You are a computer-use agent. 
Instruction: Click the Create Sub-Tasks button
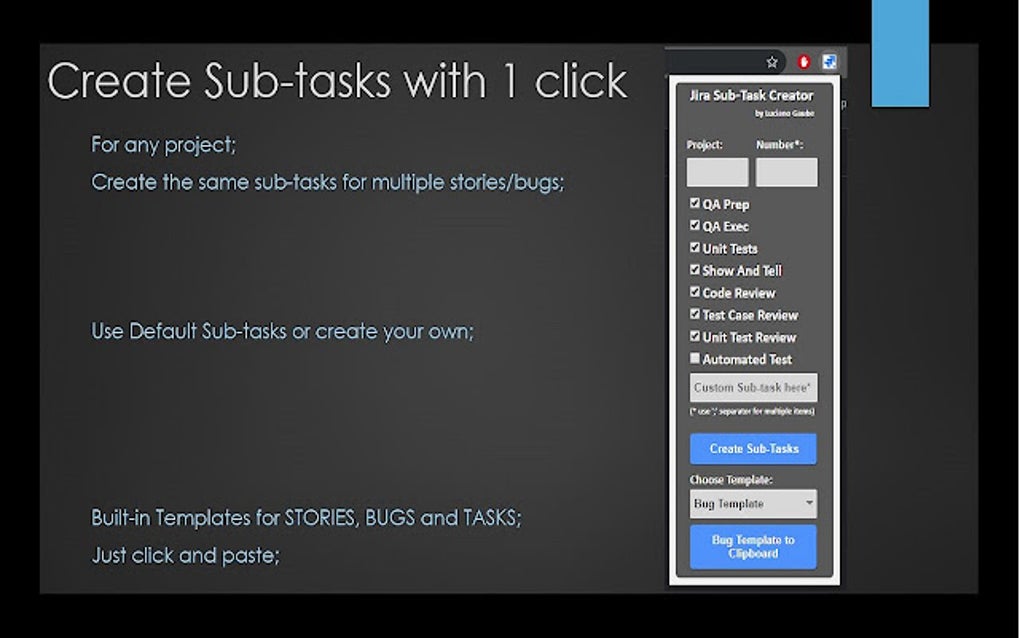pos(753,449)
